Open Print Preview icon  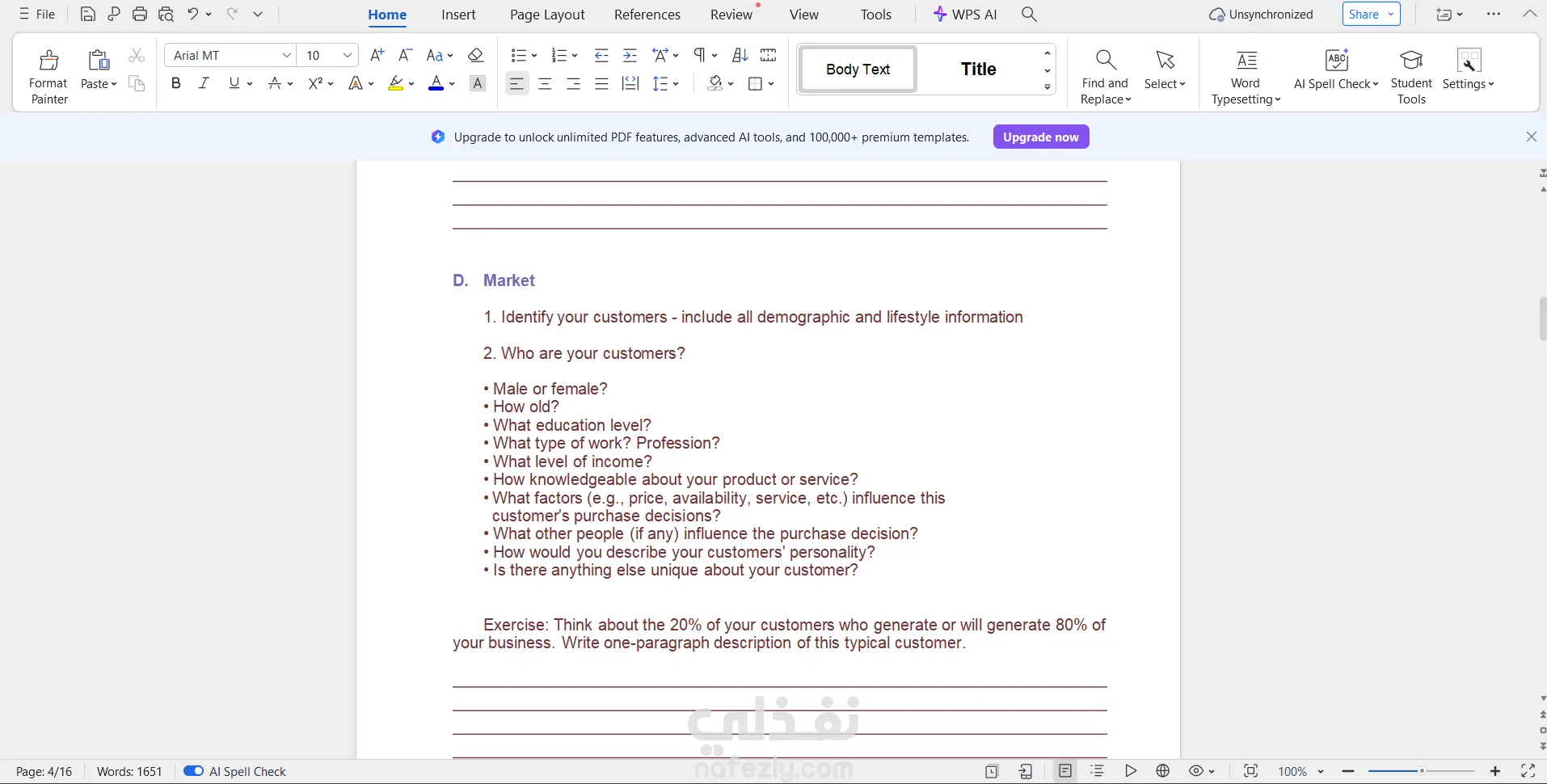click(x=167, y=15)
